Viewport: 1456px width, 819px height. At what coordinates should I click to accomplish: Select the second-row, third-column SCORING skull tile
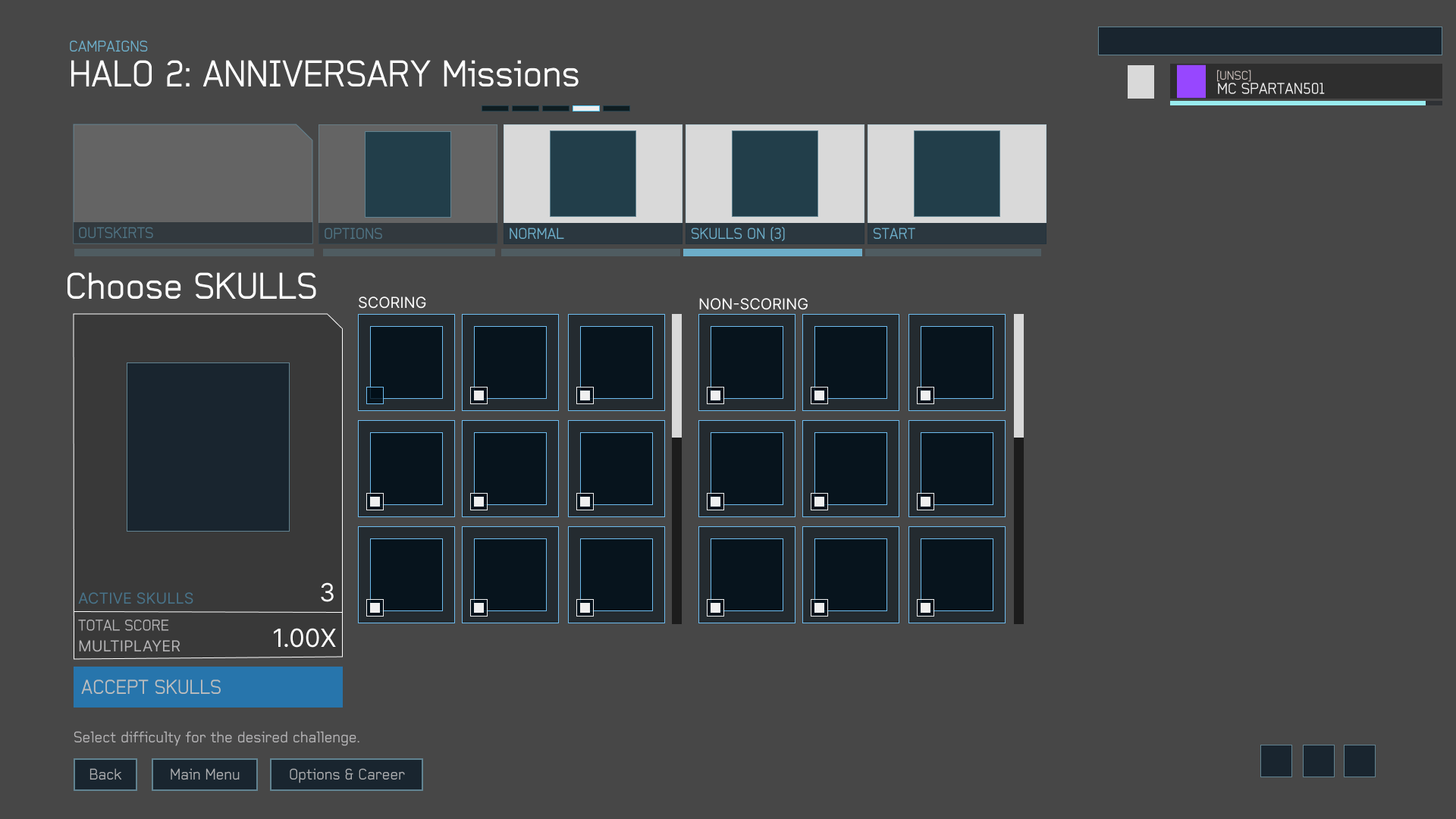click(x=617, y=469)
